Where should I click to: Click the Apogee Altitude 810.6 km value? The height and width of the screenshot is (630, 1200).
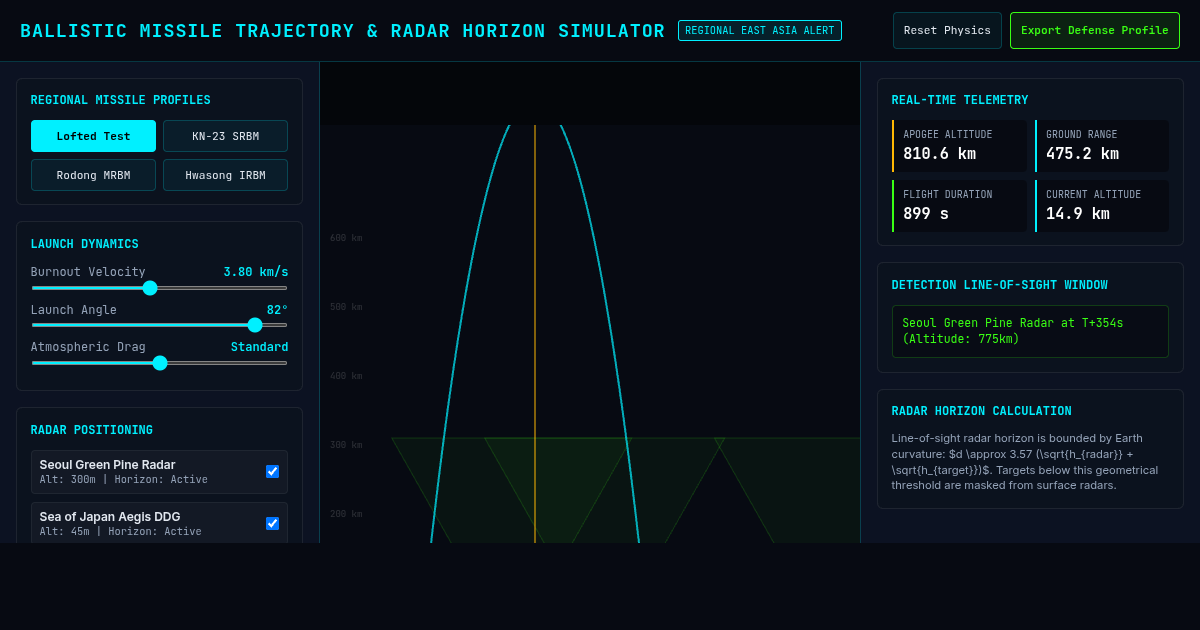pos(939,154)
